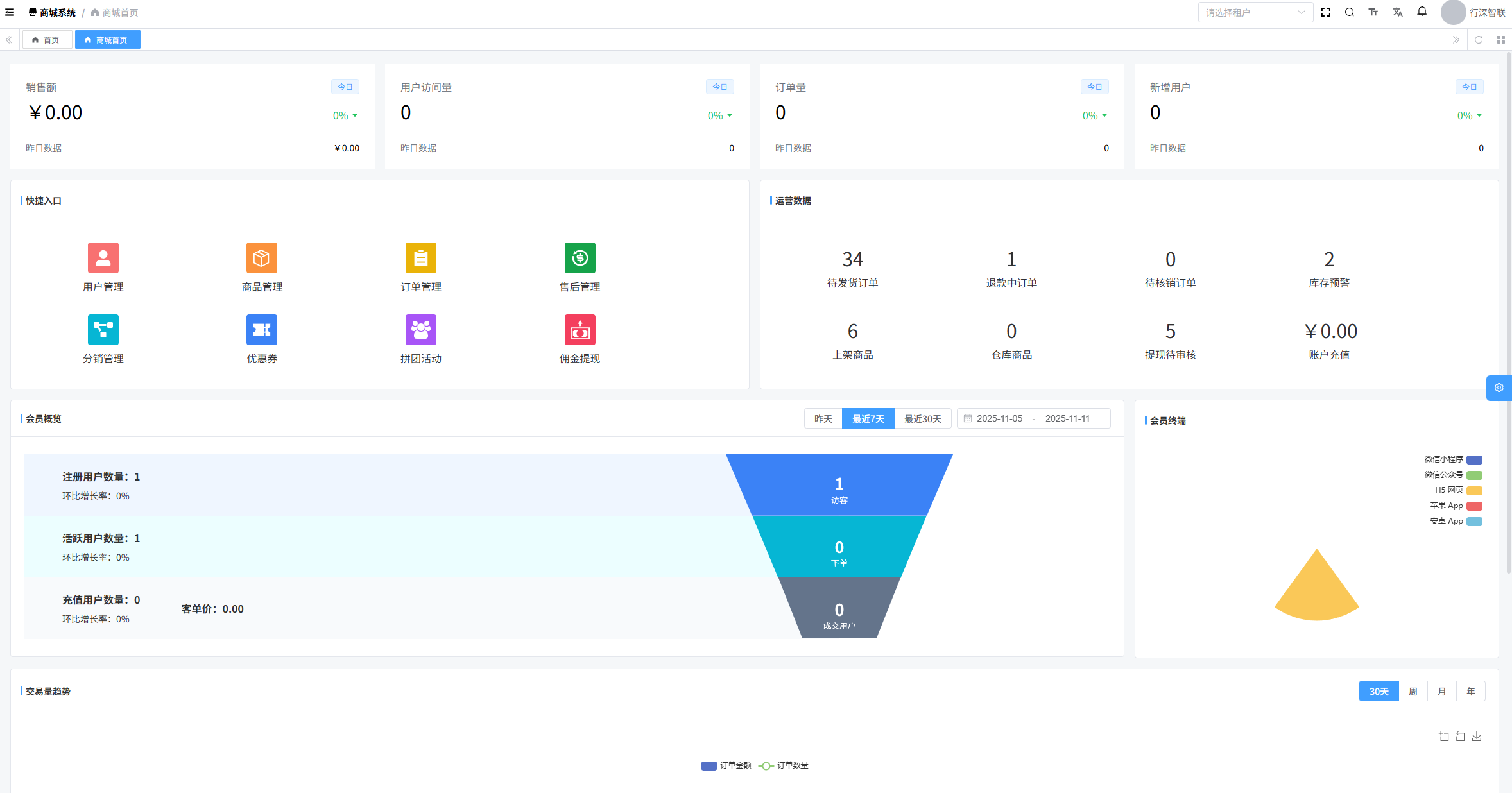Open the 拼团活动 group-buy icon
This screenshot has width=1512, height=793.
tap(421, 330)
